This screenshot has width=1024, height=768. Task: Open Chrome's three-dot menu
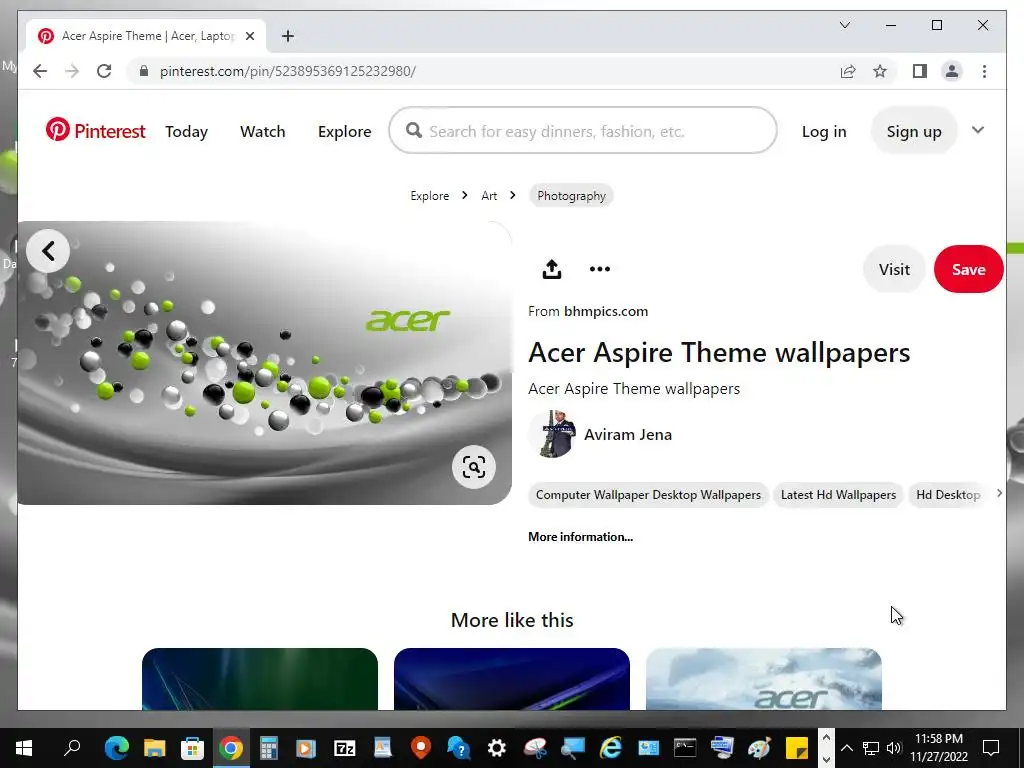(984, 71)
